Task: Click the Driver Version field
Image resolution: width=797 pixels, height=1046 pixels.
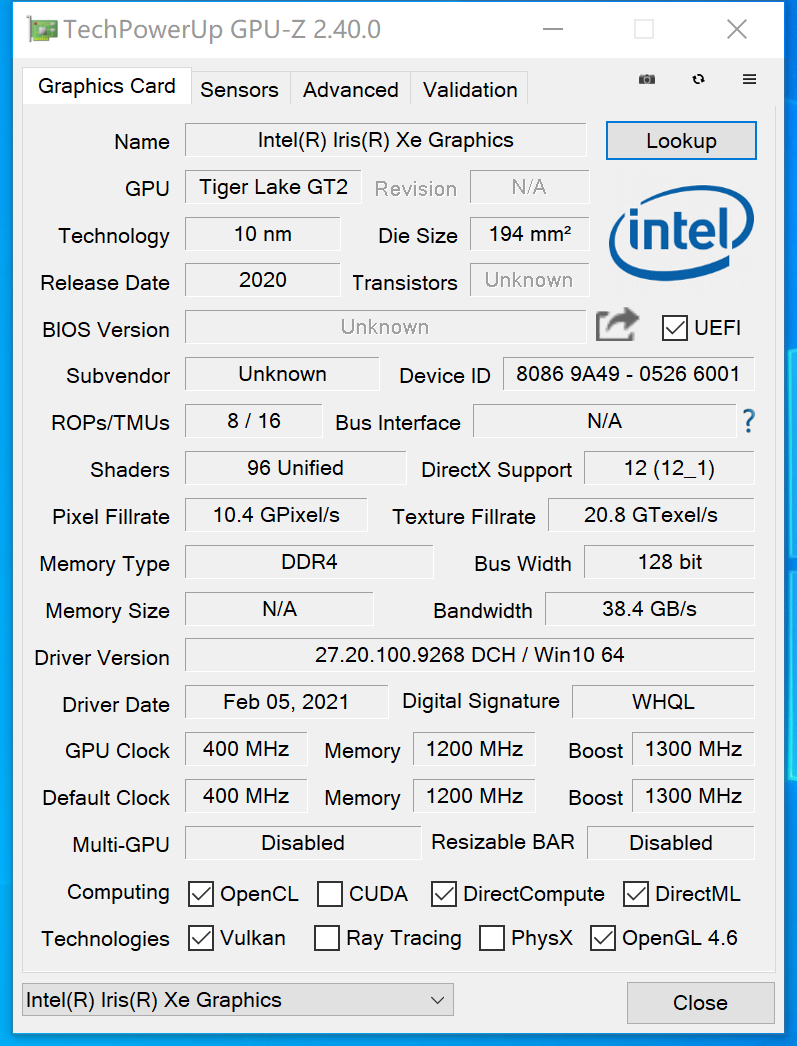Action: pyautogui.click(x=469, y=655)
